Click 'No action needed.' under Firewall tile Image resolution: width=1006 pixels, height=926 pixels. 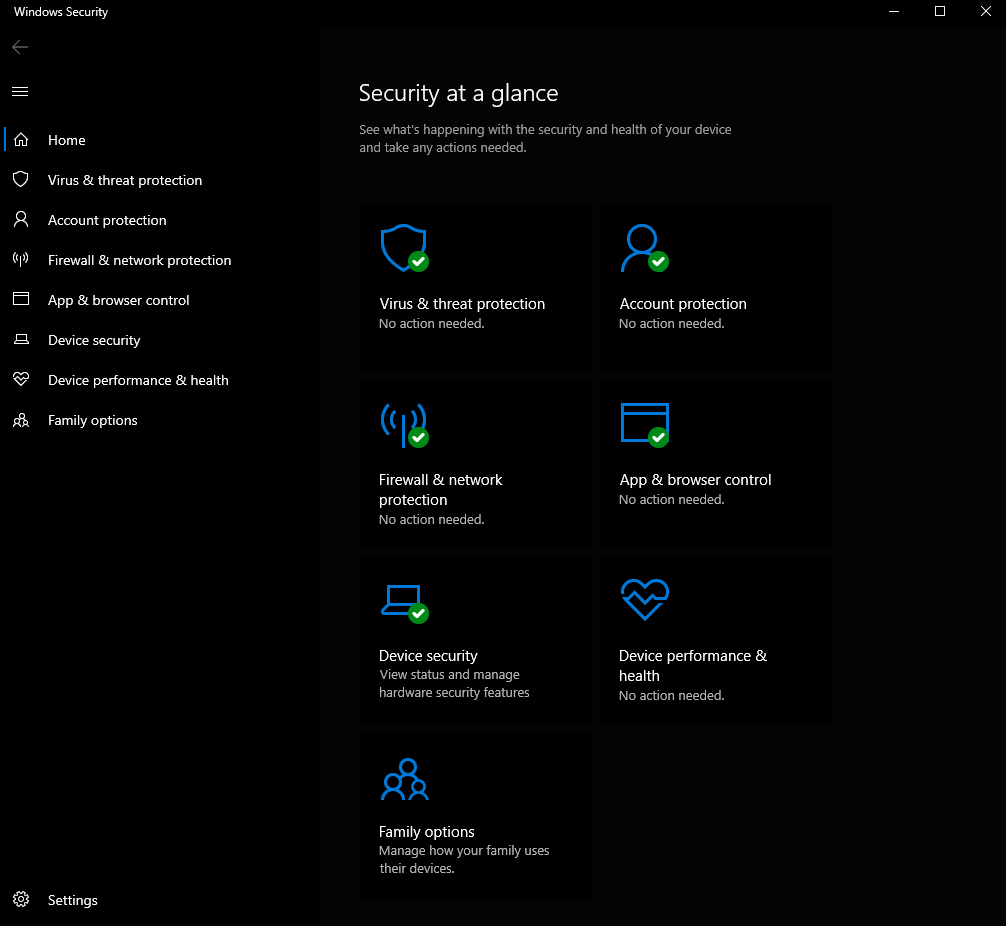pos(432,519)
